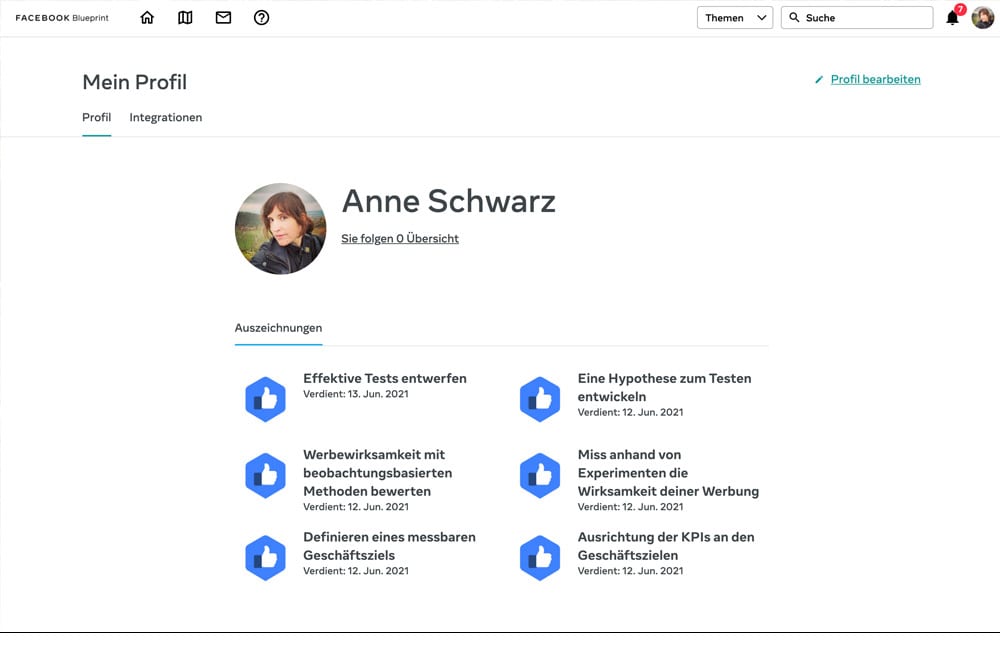
Task: Click inside the Suche search field
Action: click(x=860, y=17)
